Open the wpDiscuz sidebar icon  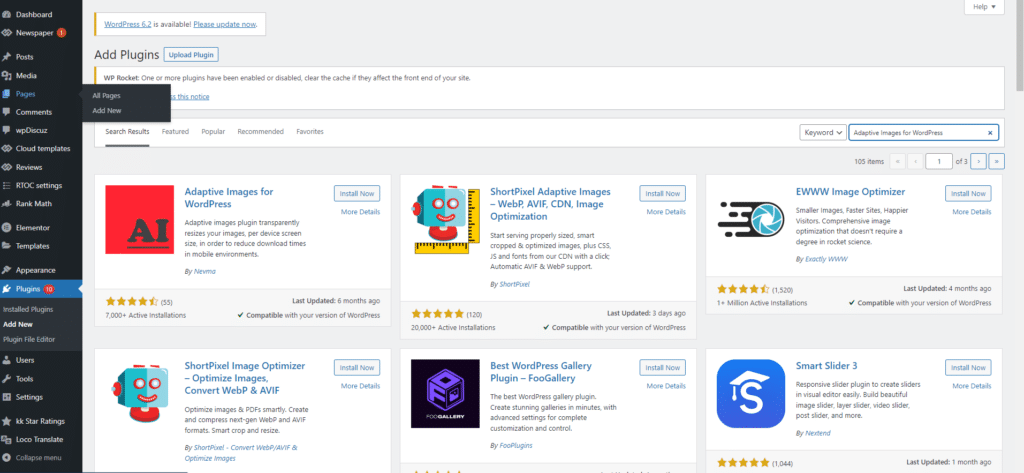tap(7, 130)
